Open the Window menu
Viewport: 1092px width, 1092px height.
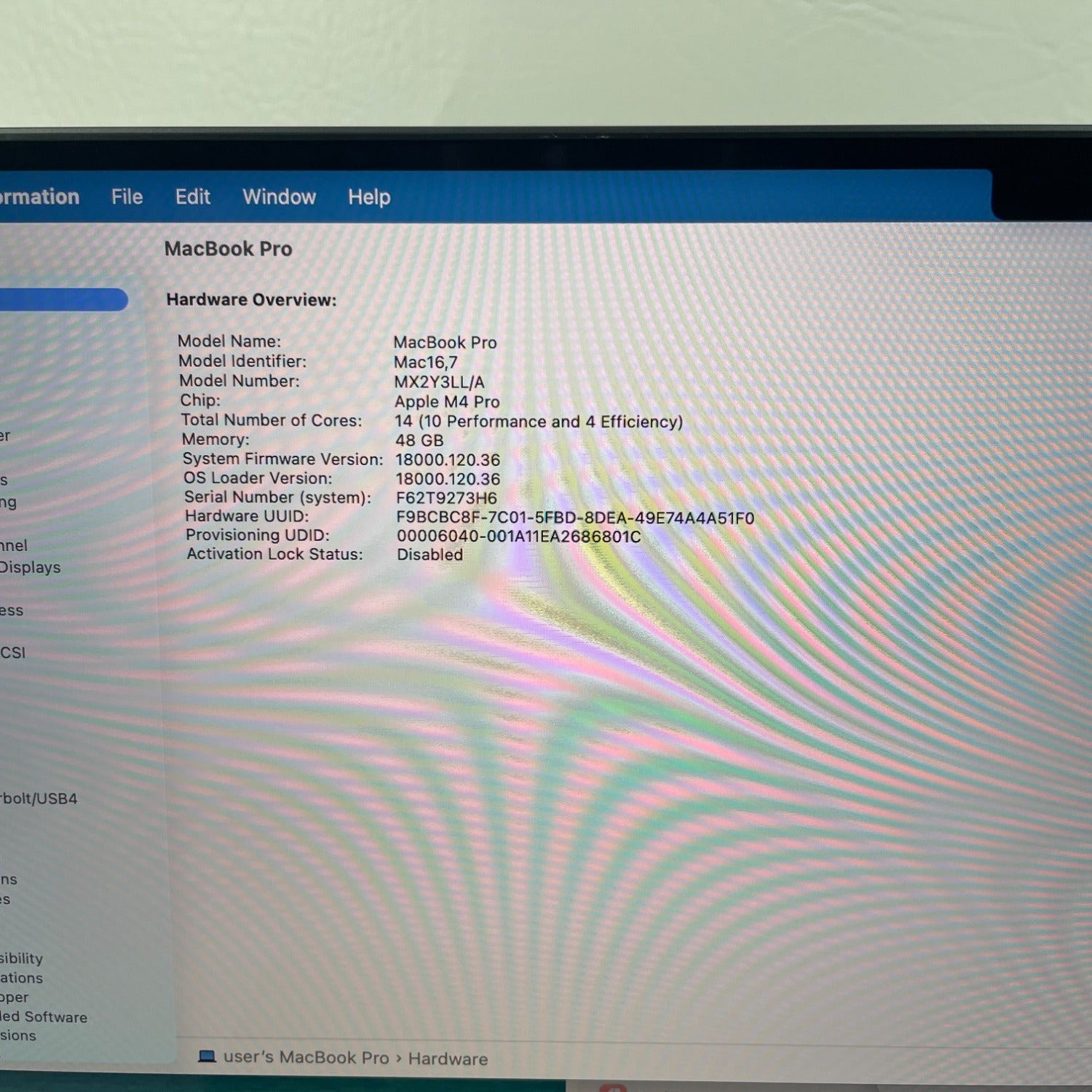coord(279,197)
